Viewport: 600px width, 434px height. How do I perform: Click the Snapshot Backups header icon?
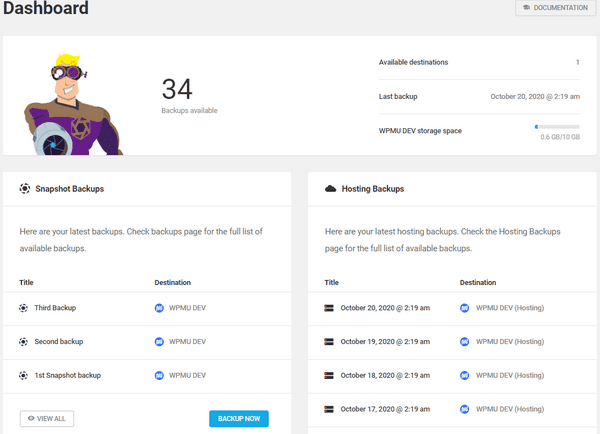(25, 189)
